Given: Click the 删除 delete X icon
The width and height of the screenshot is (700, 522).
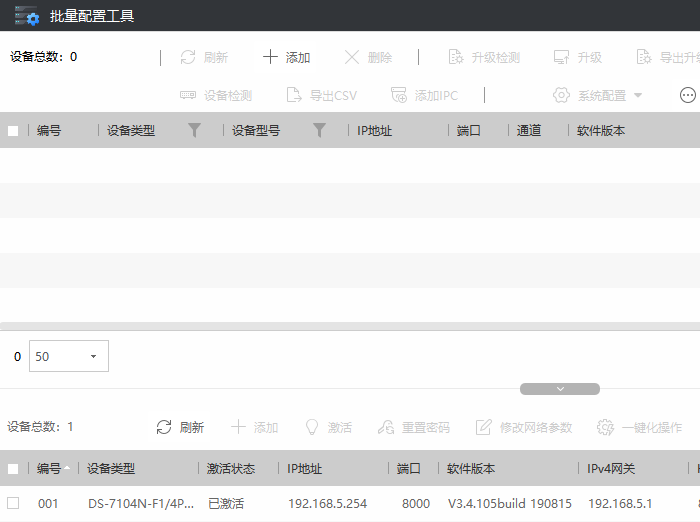Looking at the screenshot, I should 352,57.
